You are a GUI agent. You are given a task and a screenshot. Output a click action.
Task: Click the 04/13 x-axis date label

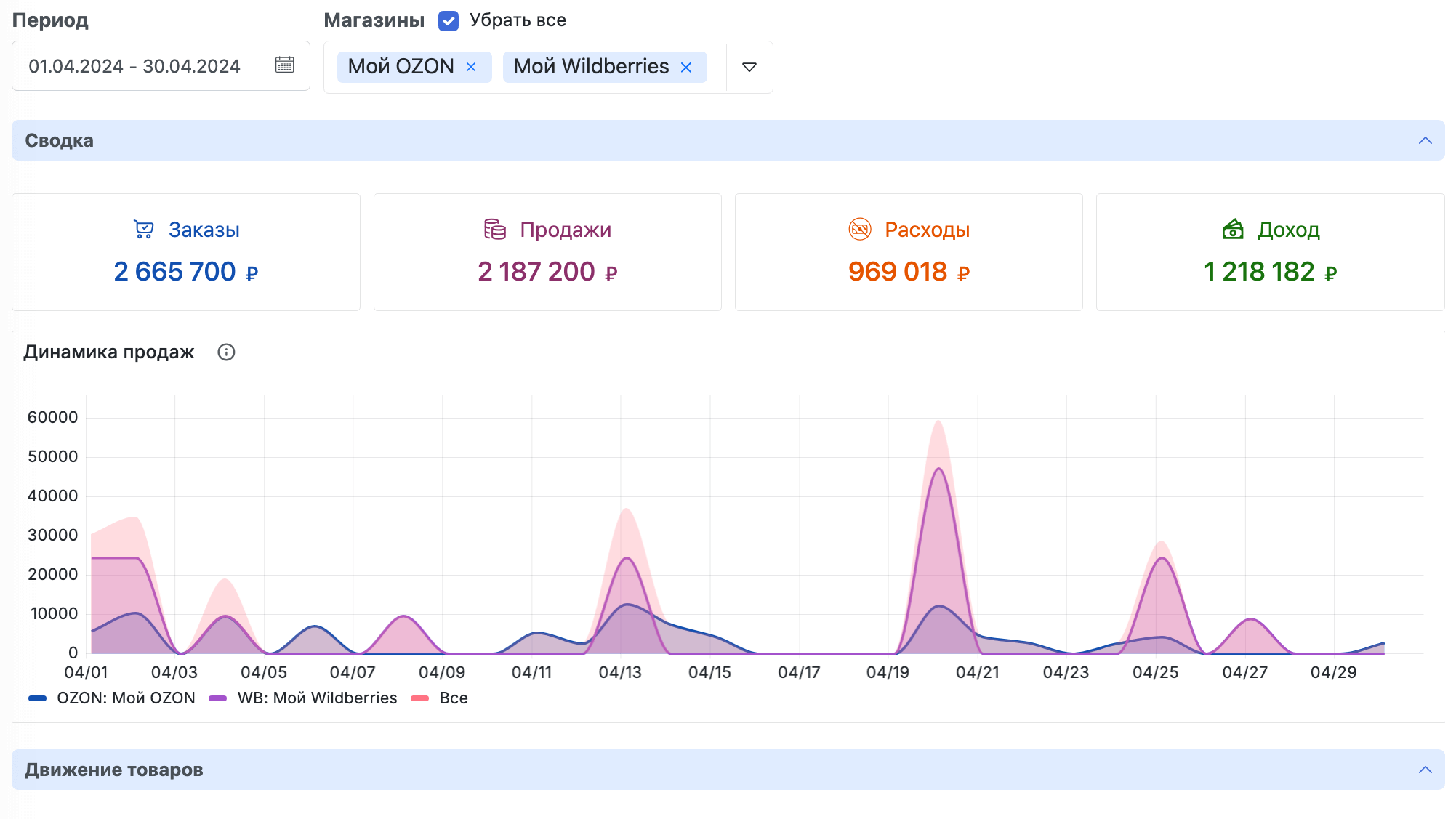point(620,673)
